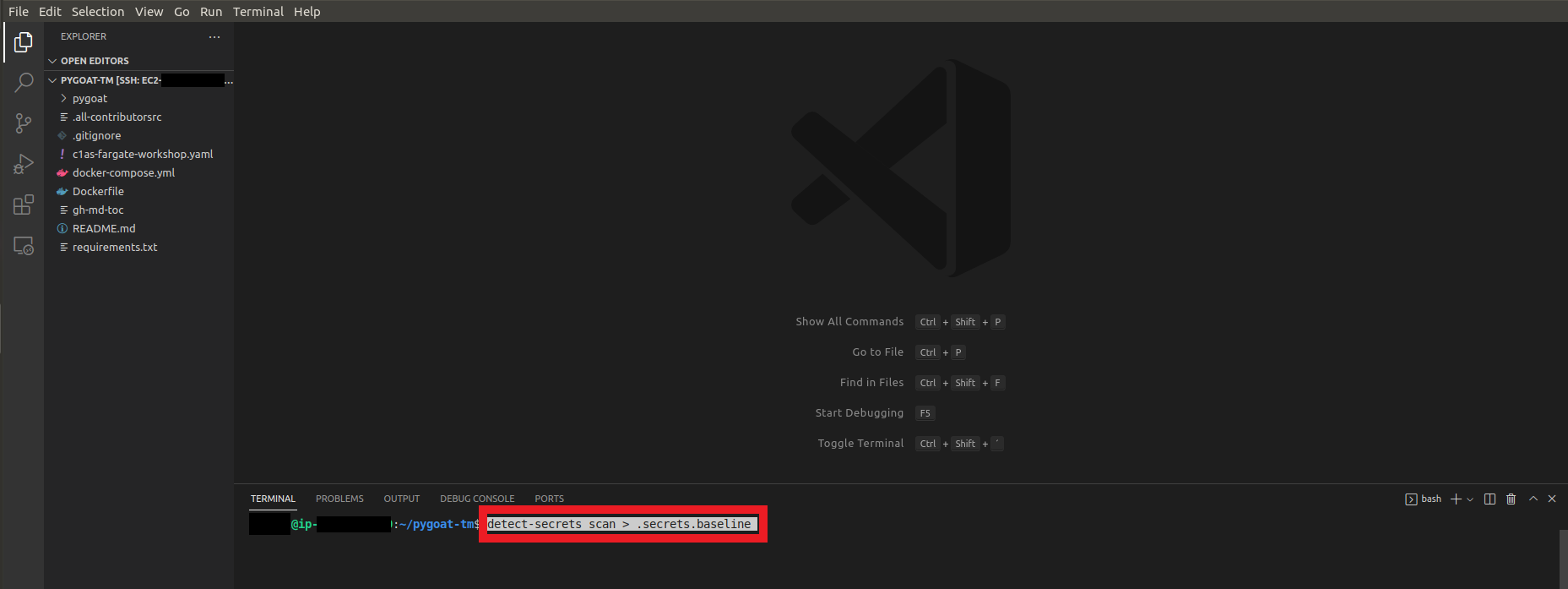Open the .gitignore file
The image size is (1568, 589).
[x=138, y=136]
